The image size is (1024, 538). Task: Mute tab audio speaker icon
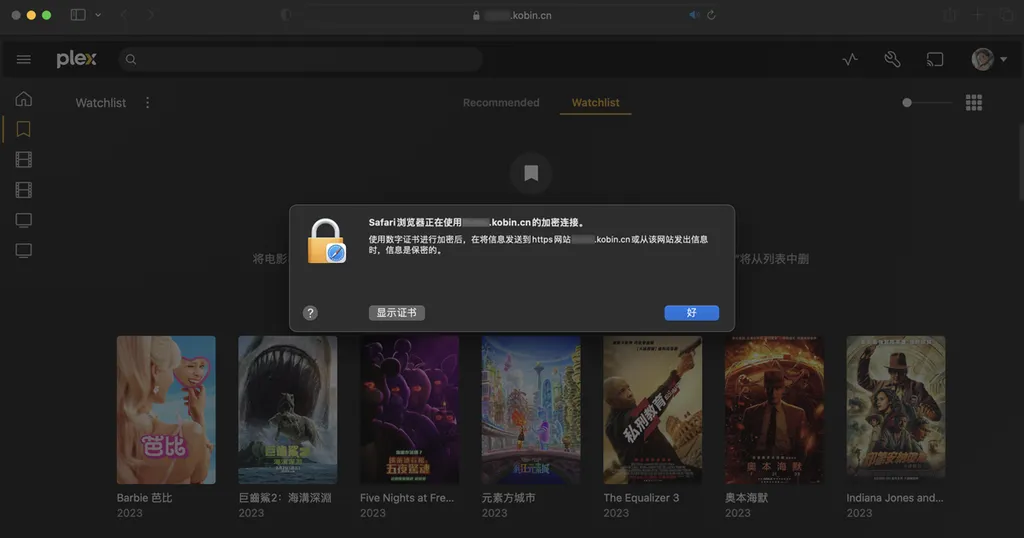coord(694,15)
